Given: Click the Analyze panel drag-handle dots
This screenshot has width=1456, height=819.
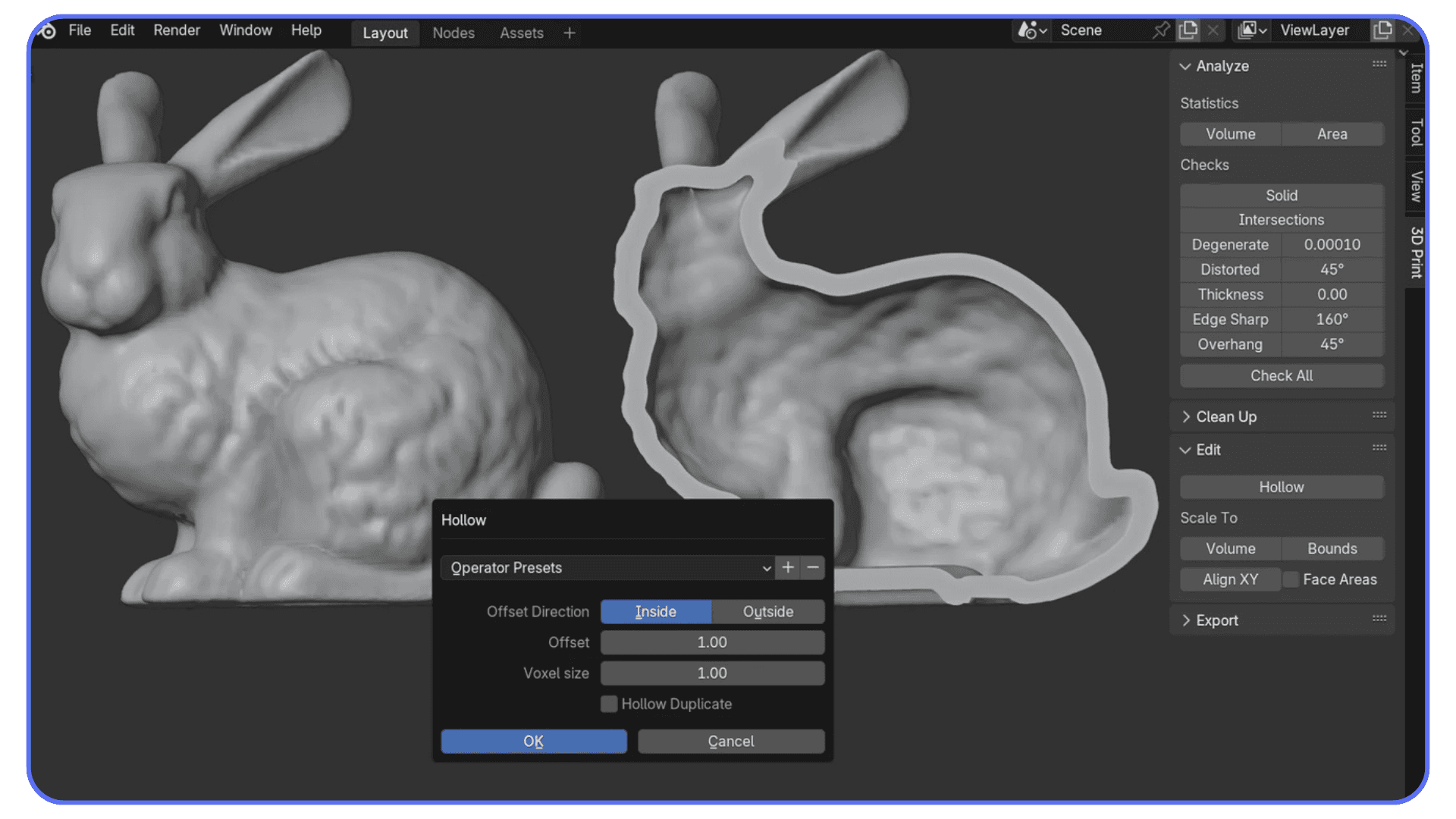Looking at the screenshot, I should pyautogui.click(x=1379, y=64).
